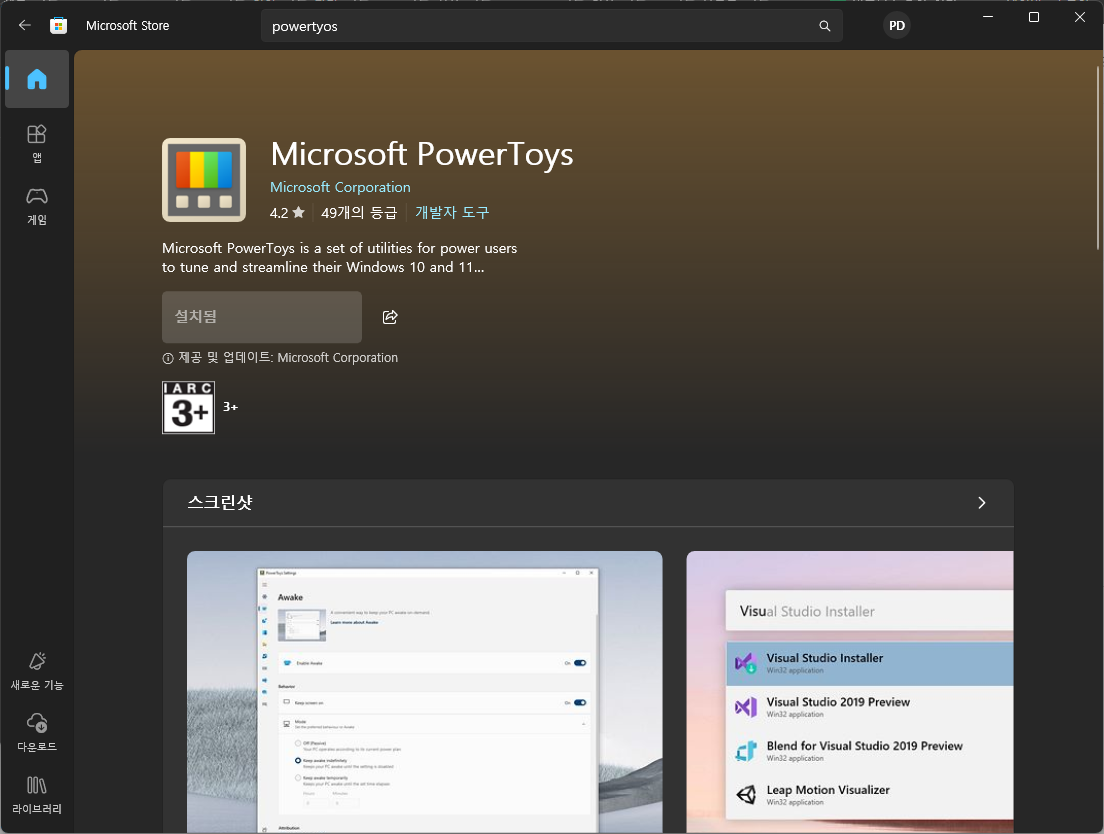The image size is (1104, 834).
Task: Open 새로운 기능 (What's new) in sidebar
Action: 37,671
